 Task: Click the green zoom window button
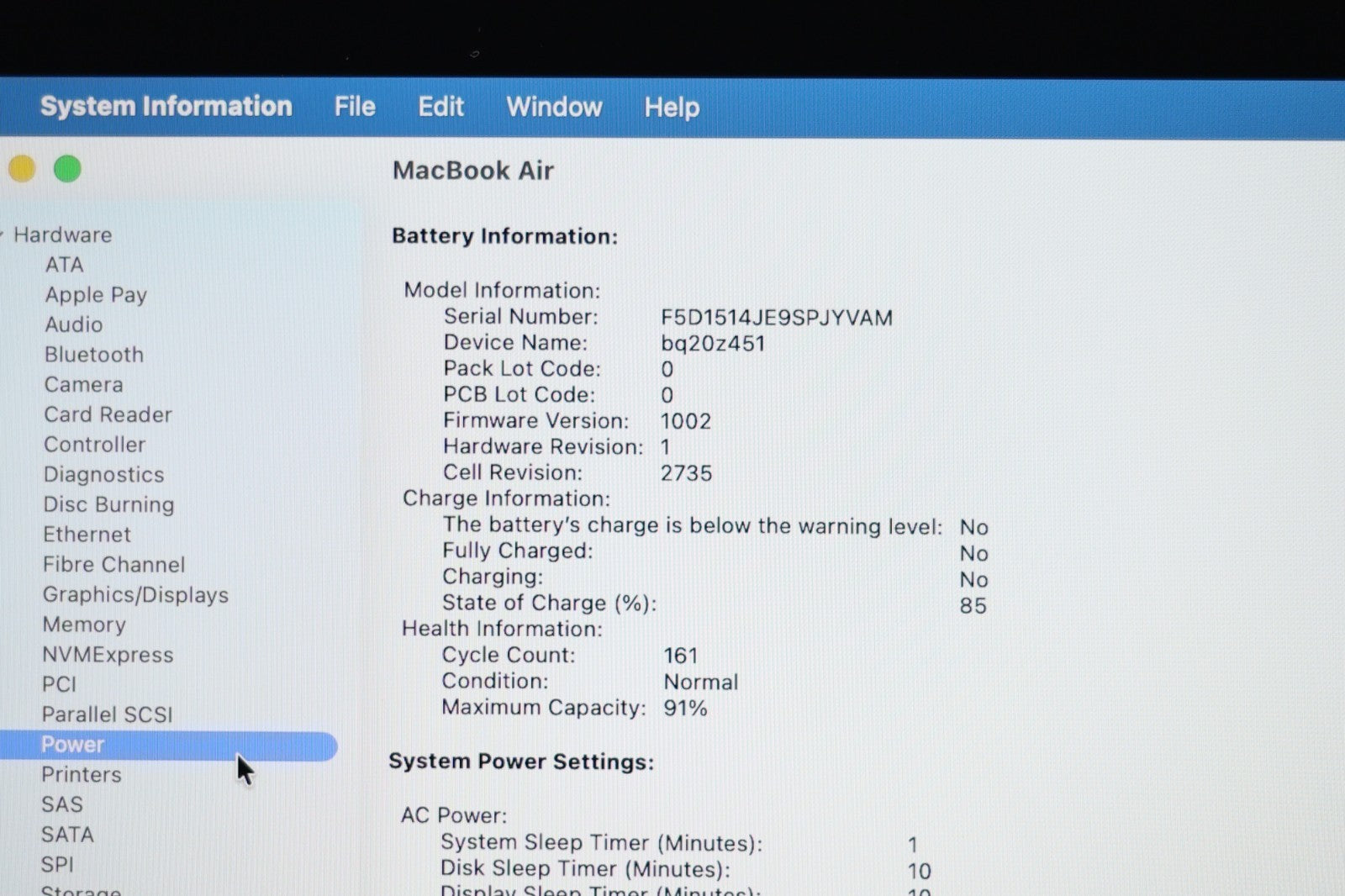(x=67, y=169)
